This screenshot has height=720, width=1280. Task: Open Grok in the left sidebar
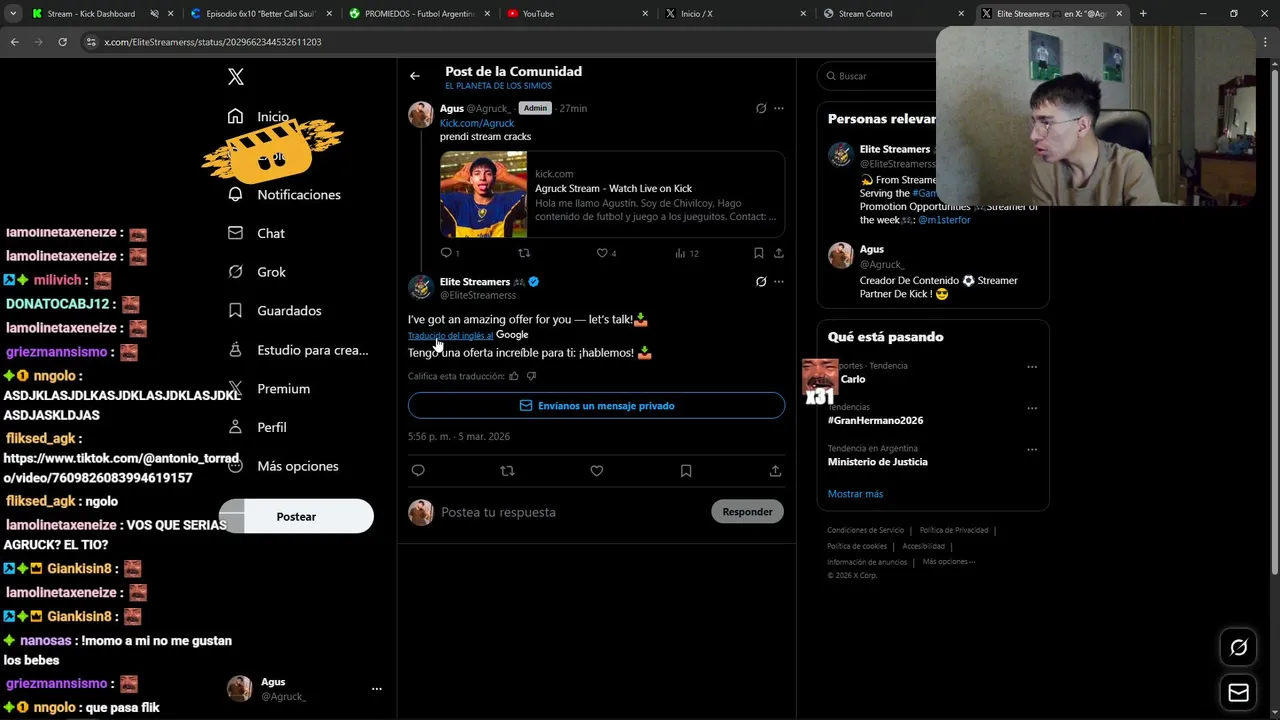click(257, 272)
